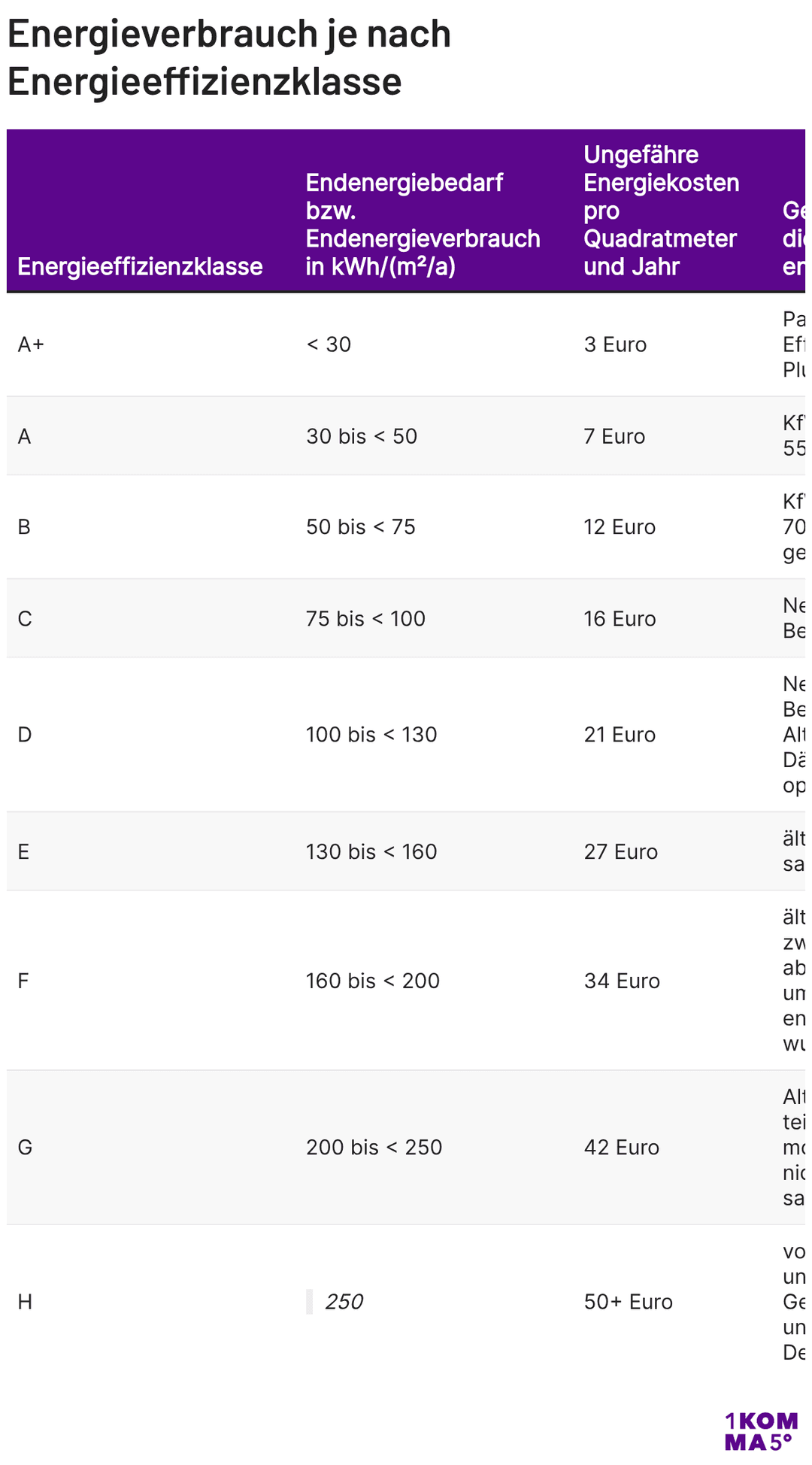Select the '200 bis < 250' cell
The image size is (812, 1465).
[374, 1147]
